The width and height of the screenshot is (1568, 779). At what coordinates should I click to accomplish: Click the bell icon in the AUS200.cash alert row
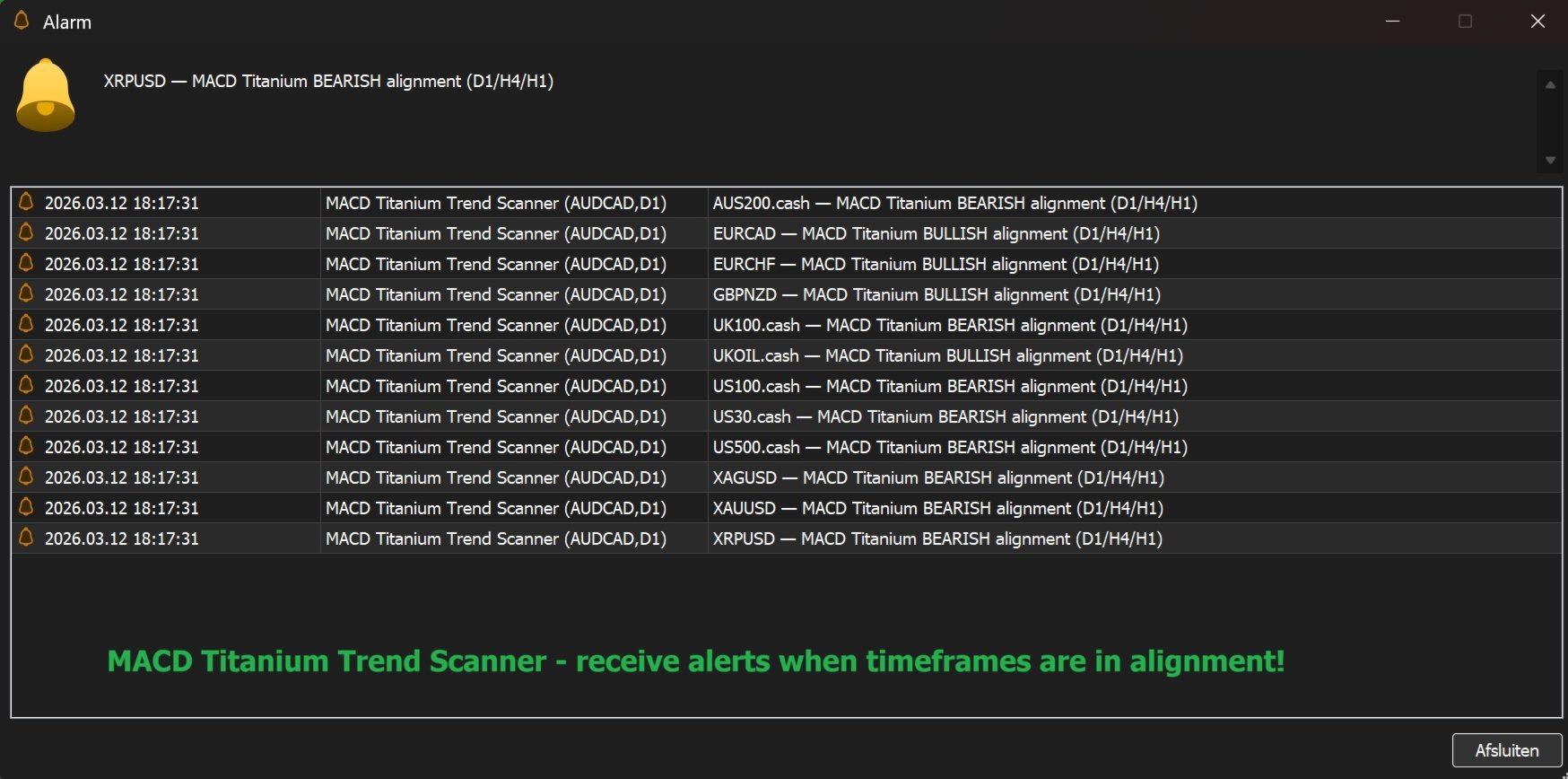coord(26,202)
